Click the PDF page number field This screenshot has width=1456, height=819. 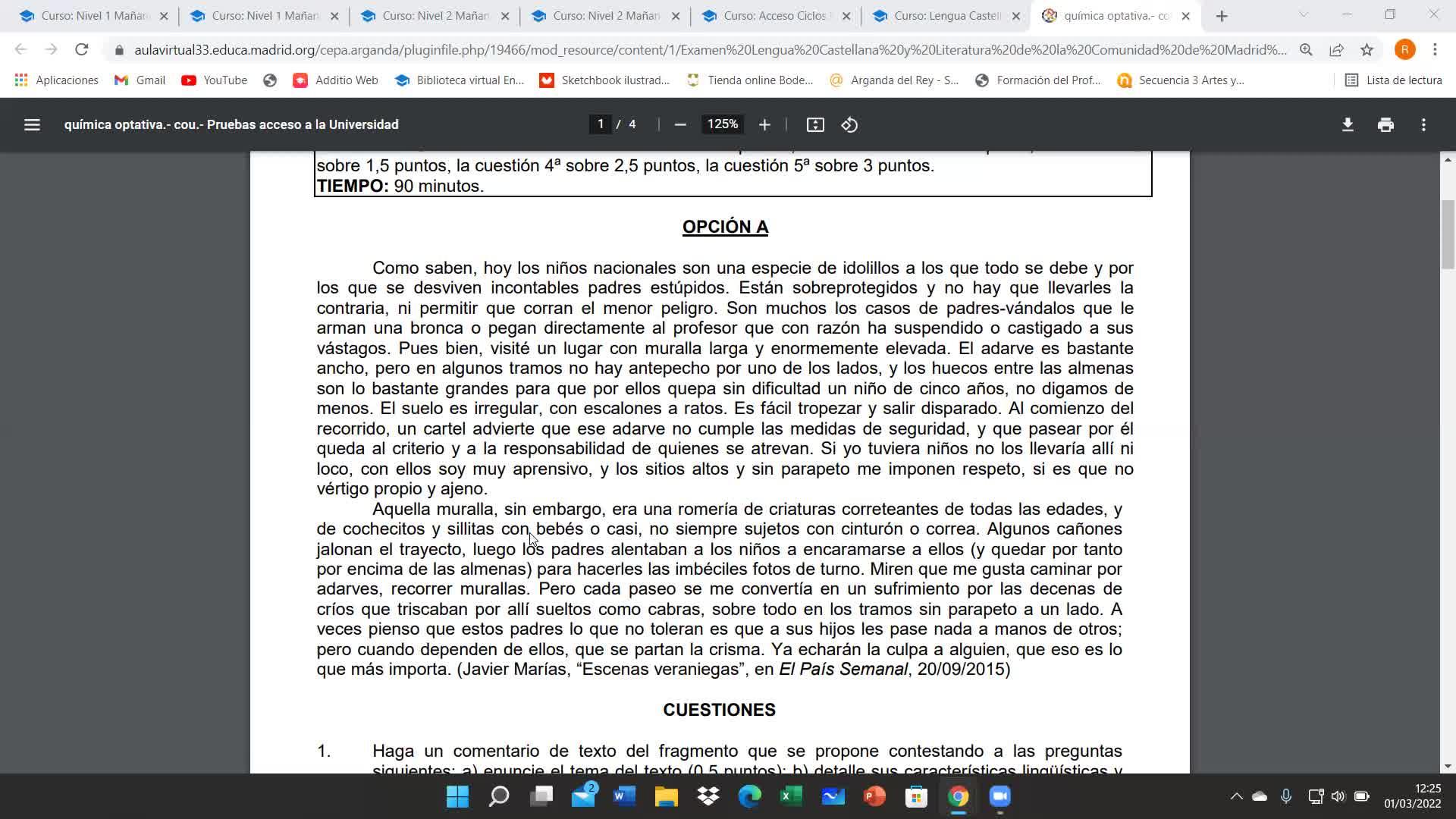click(x=601, y=124)
